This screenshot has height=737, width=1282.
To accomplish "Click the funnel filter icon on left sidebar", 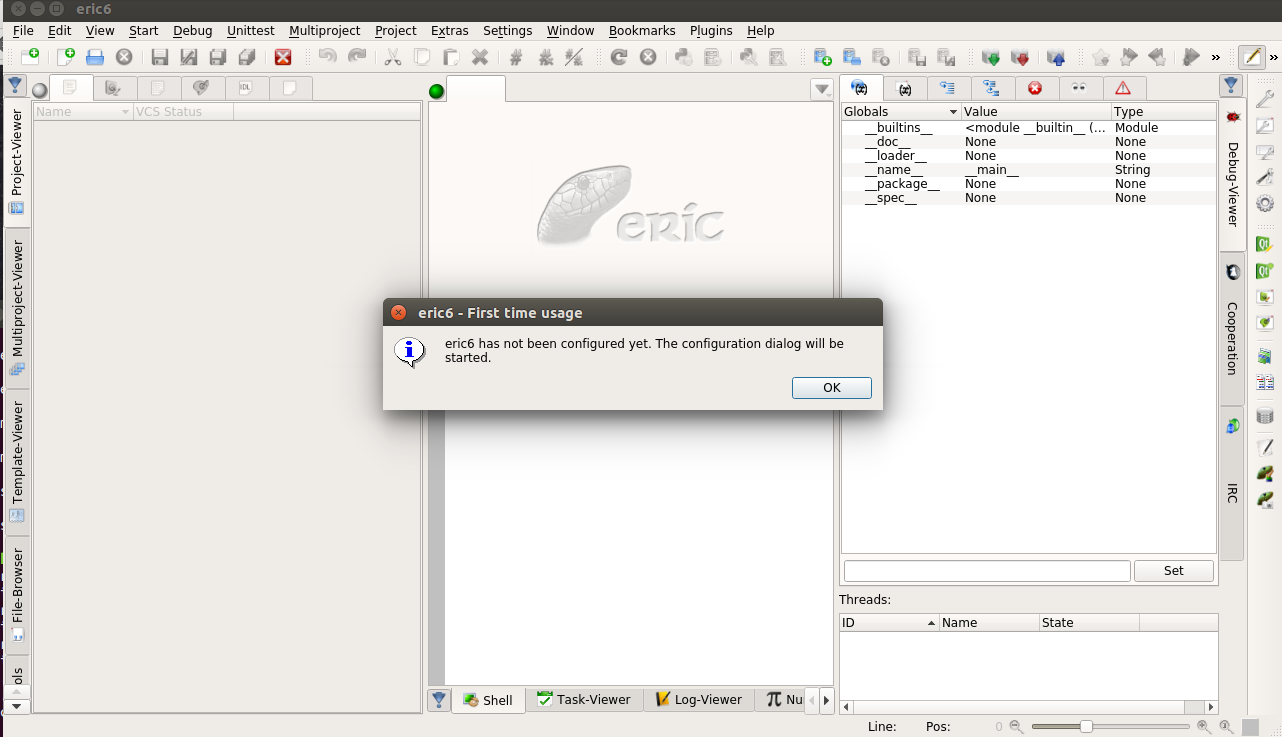I will 16,86.
